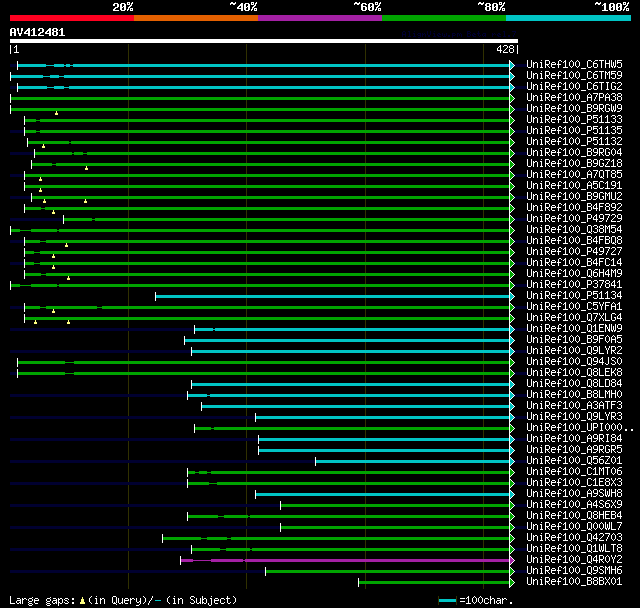Click the cyan ~100% legend segment
The image size is (640, 608).
click(x=569, y=18)
